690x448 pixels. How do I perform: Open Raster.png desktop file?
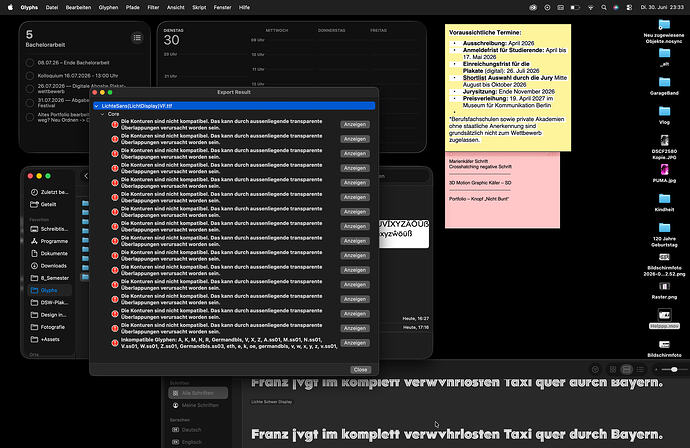pos(664,290)
